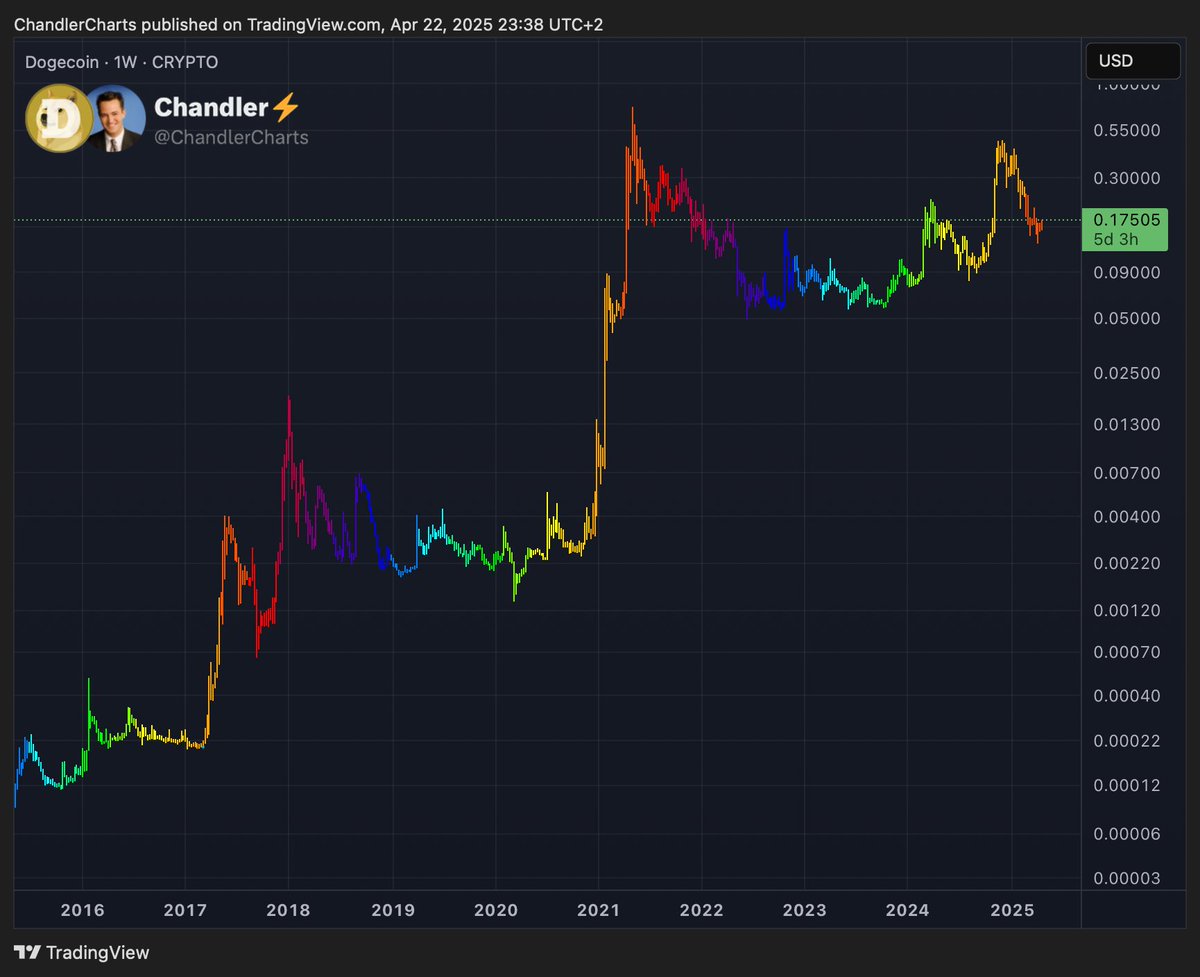1200x977 pixels.
Task: Click the 0.00012 price axis value
Action: pyautogui.click(x=1125, y=786)
